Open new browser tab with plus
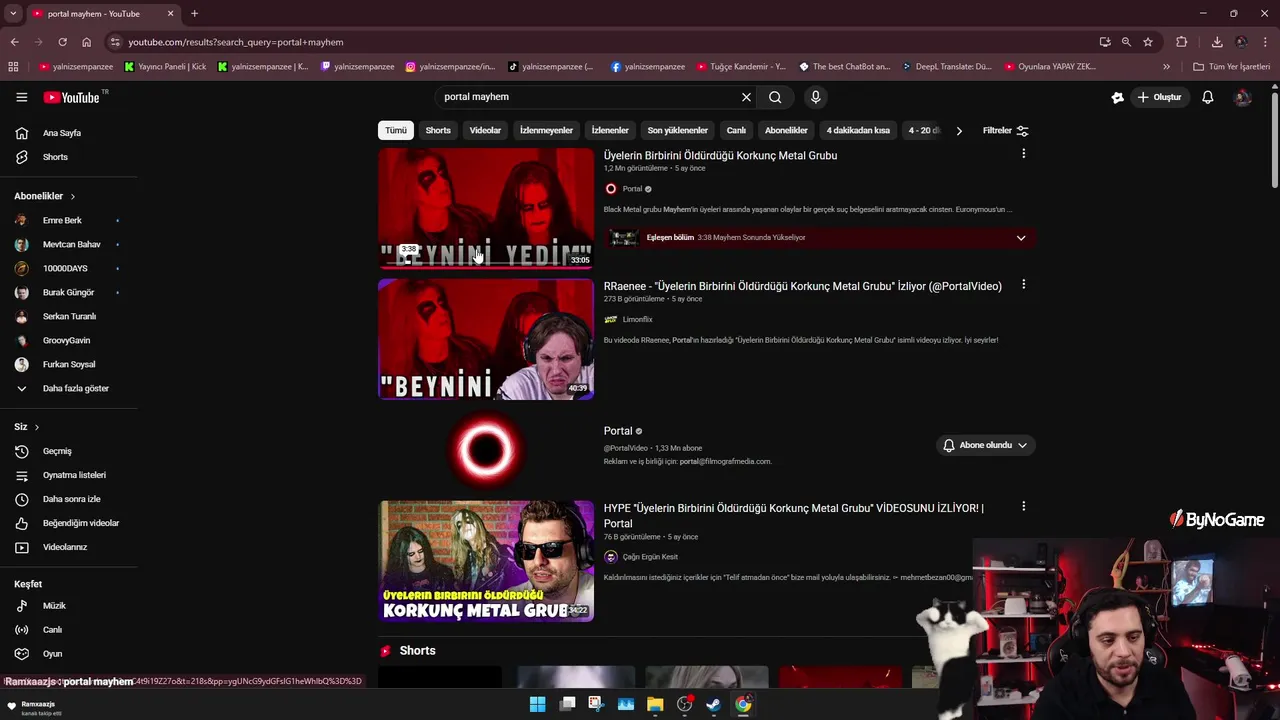 coord(194,14)
